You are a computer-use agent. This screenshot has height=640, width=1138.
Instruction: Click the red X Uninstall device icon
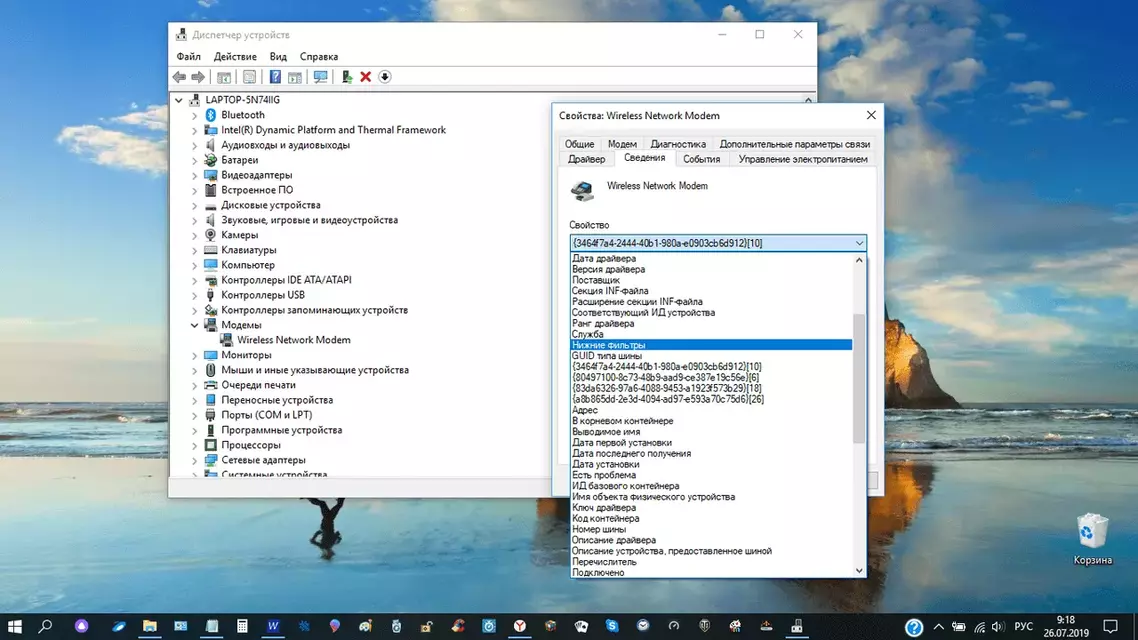[366, 77]
